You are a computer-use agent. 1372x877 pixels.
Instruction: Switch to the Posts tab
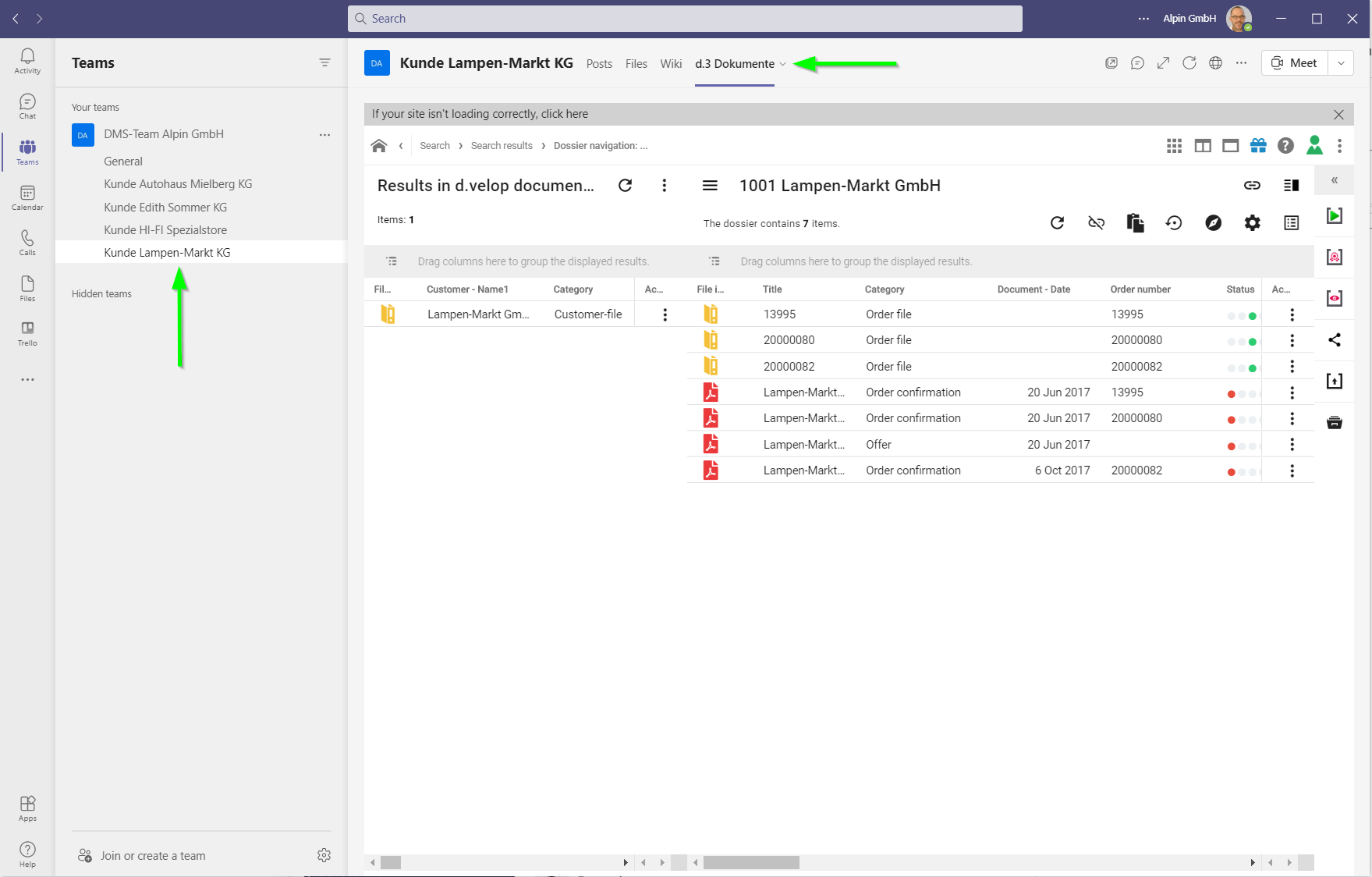tap(599, 64)
